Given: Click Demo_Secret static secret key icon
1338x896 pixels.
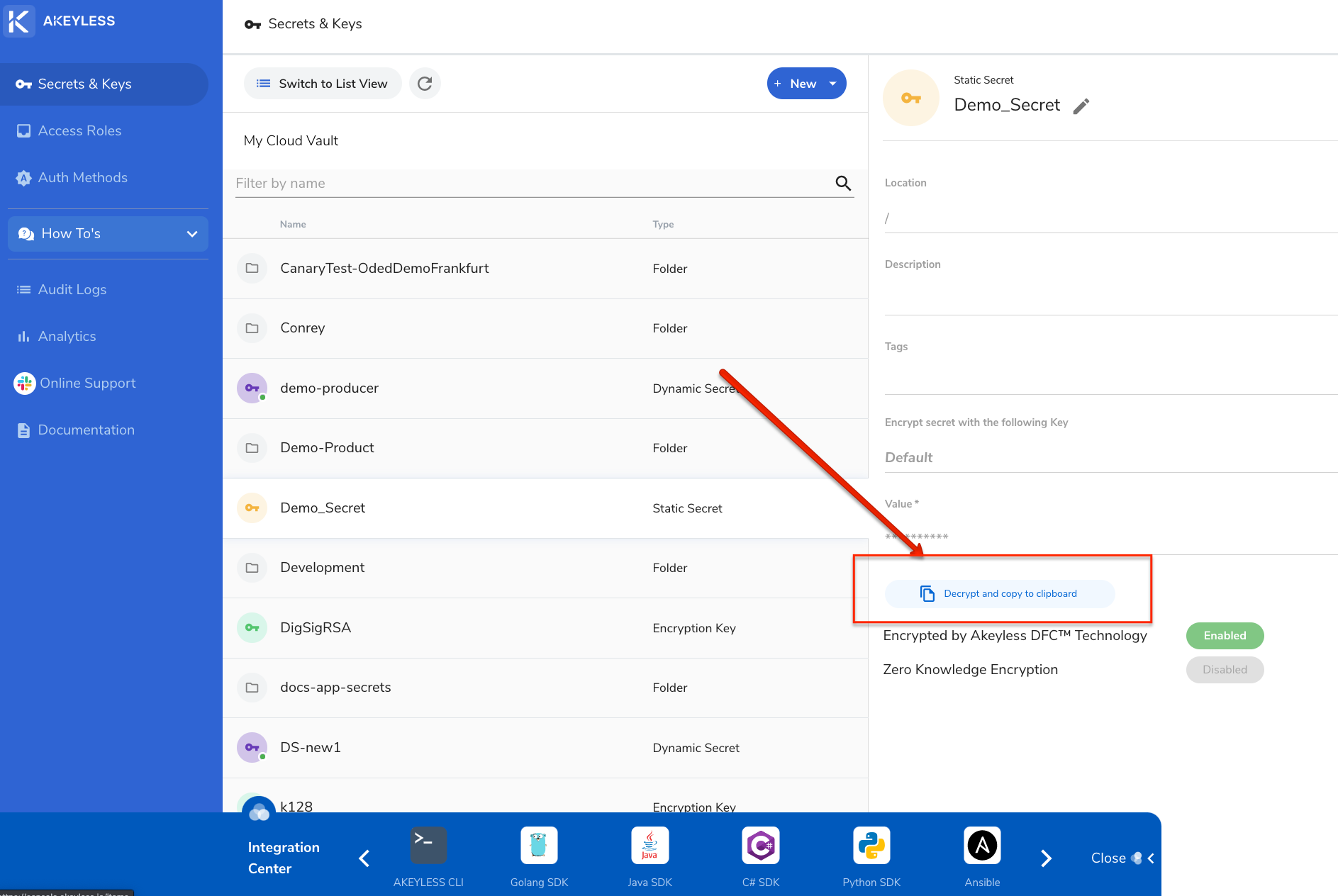Looking at the screenshot, I should pyautogui.click(x=252, y=508).
